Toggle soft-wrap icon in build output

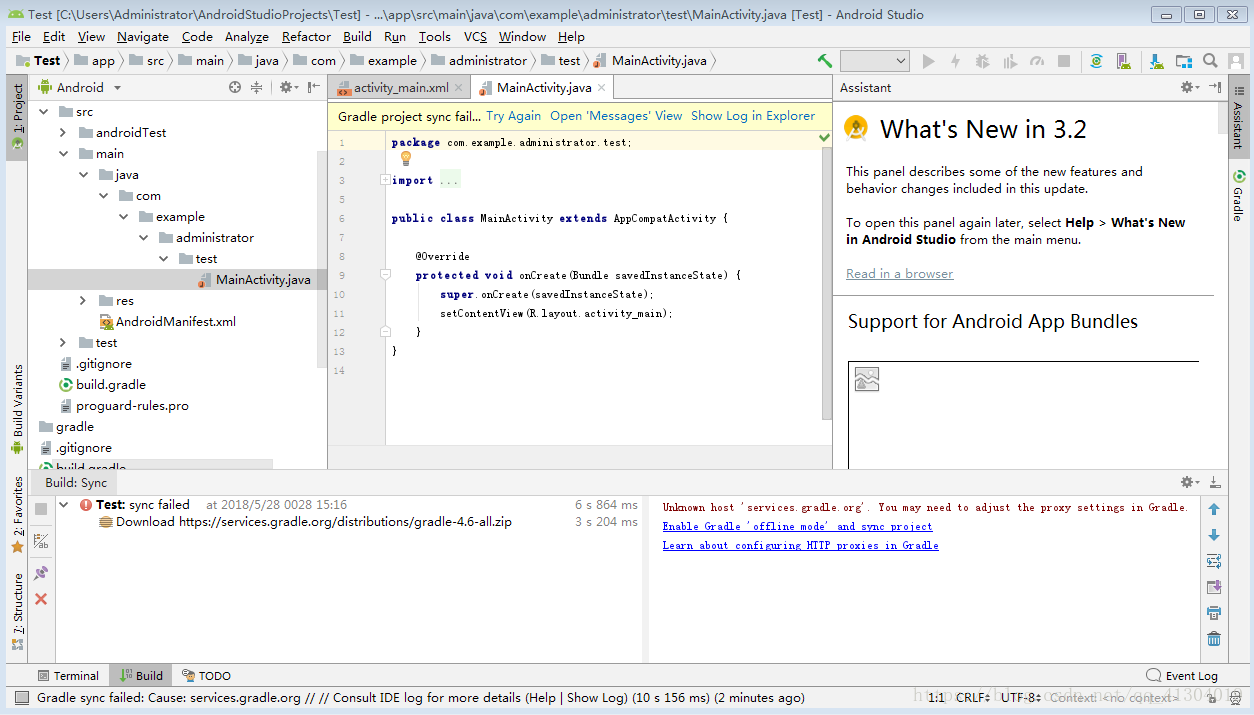tap(1214, 561)
